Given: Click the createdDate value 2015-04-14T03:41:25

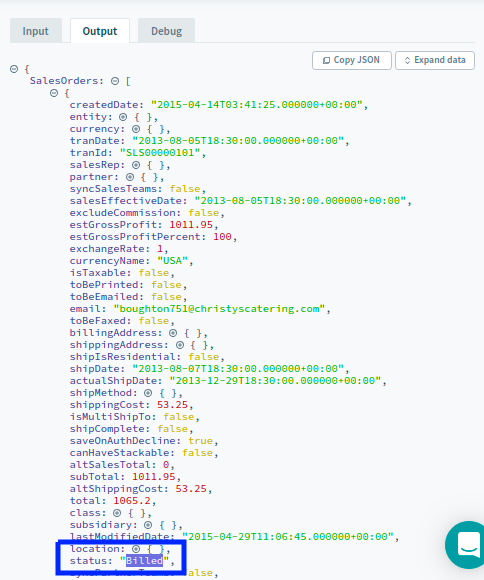Looking at the screenshot, I should 256,105.
